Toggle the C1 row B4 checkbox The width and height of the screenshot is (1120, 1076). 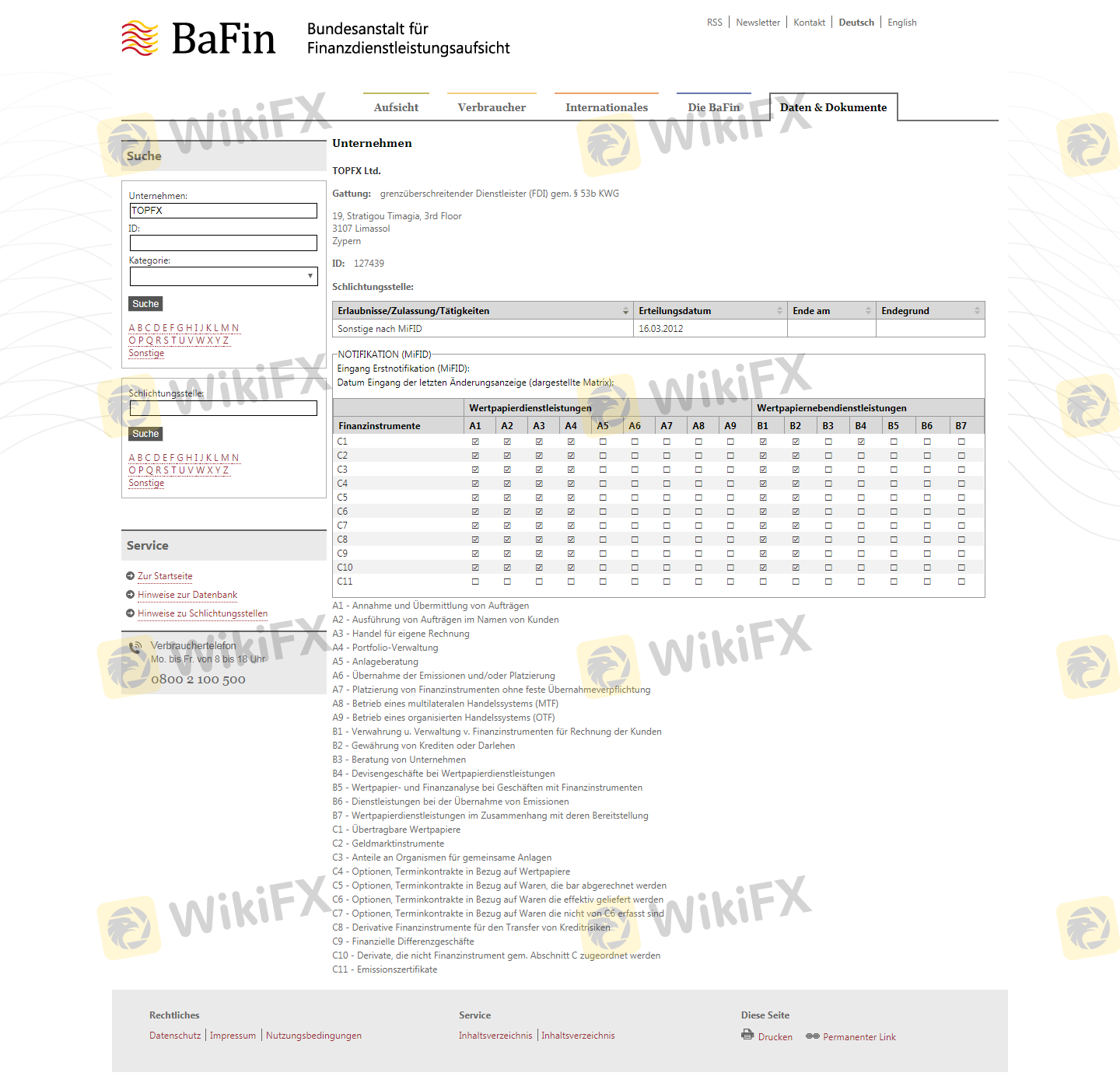861,442
